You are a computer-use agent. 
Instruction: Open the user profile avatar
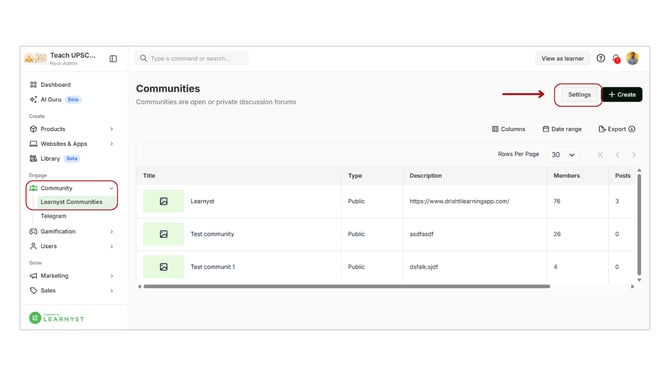(x=632, y=58)
